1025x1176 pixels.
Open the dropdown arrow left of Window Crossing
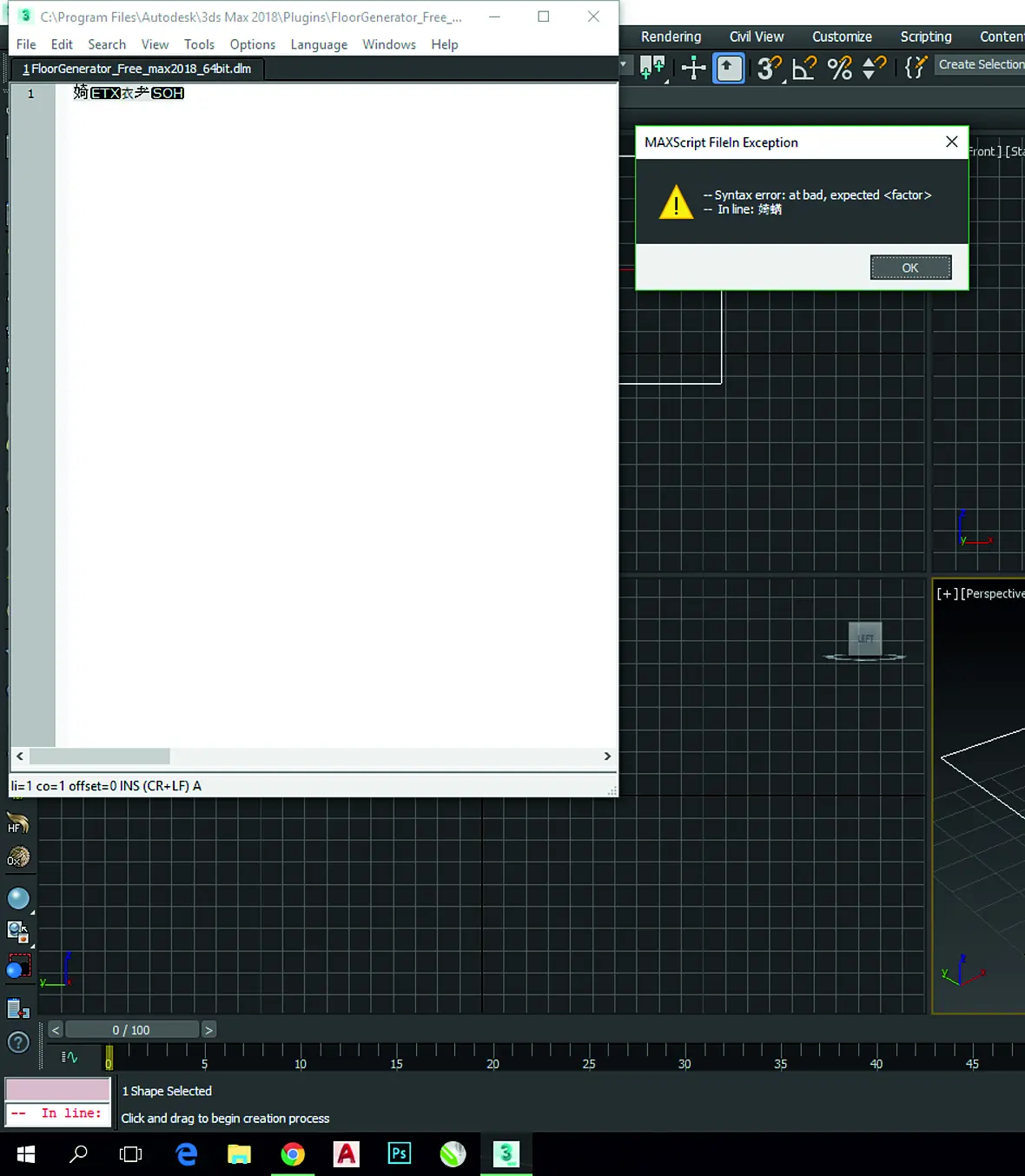point(623,65)
